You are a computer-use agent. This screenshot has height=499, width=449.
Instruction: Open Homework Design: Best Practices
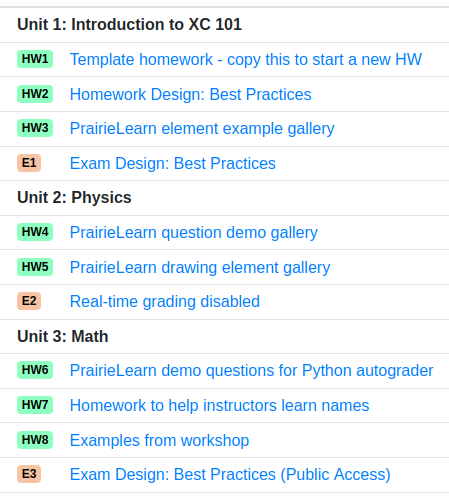[191, 94]
